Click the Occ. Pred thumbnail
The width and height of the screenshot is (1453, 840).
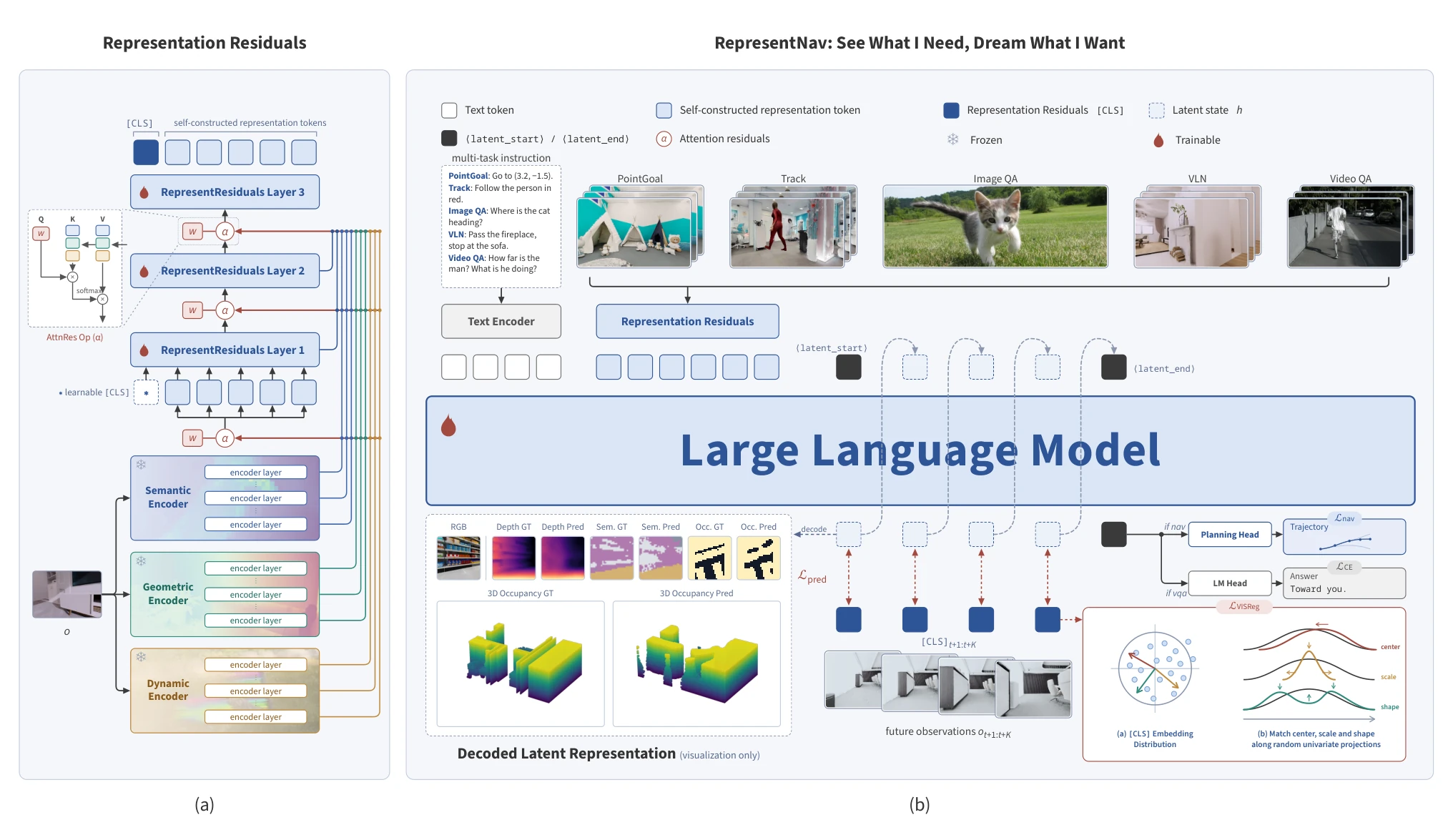(x=758, y=558)
